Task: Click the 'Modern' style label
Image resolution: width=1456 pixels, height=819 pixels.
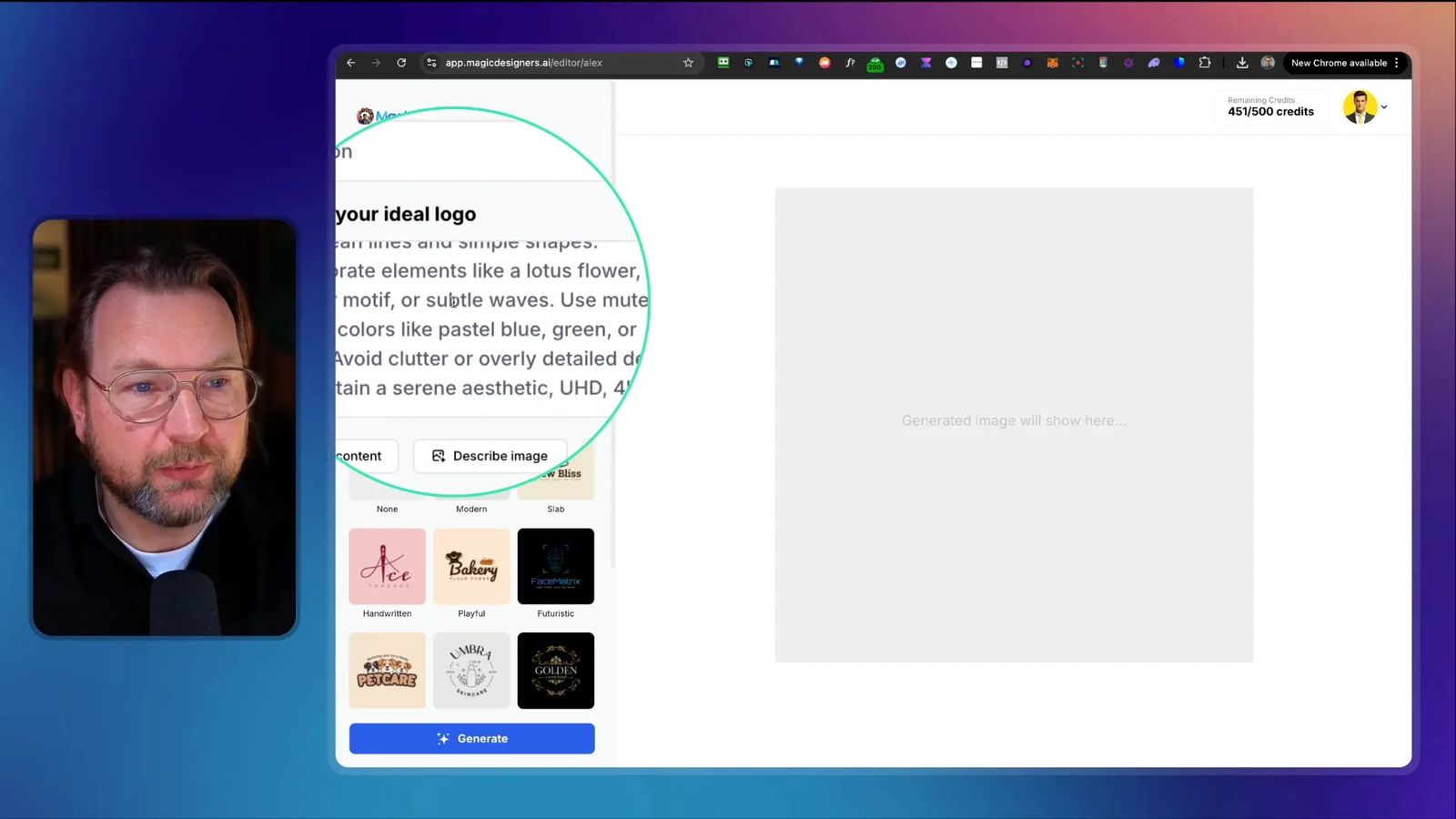Action: pyautogui.click(x=471, y=509)
